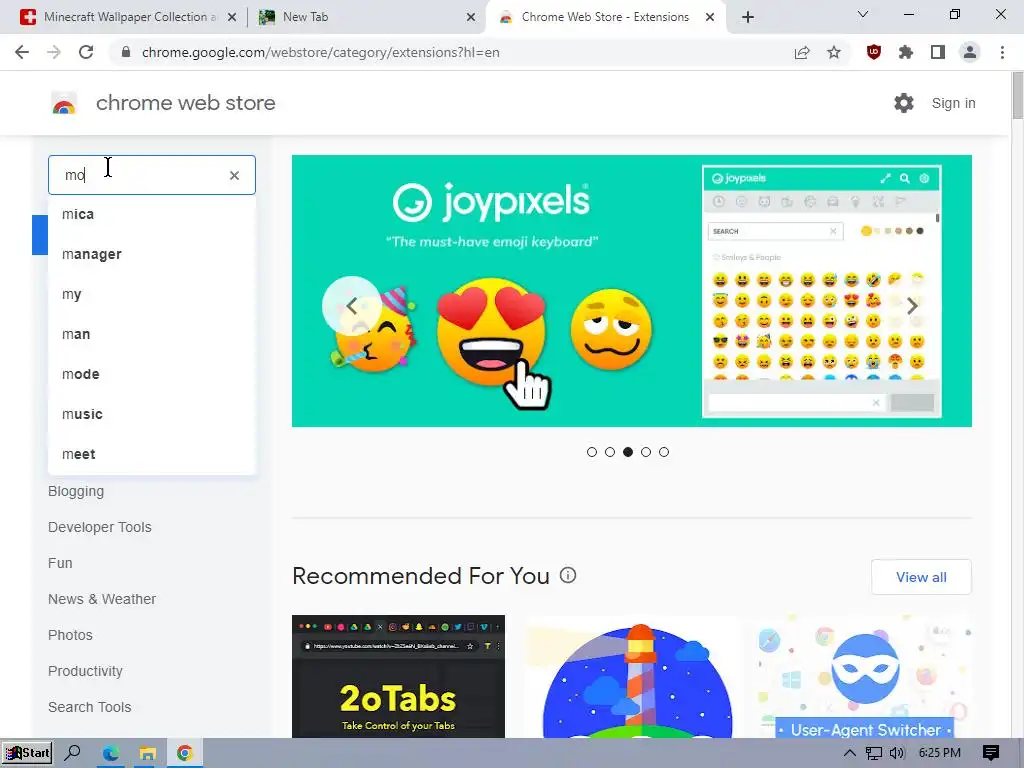Screen dimensions: 1024x768
Task: Select fifth carousel dot
Action: coord(664,452)
